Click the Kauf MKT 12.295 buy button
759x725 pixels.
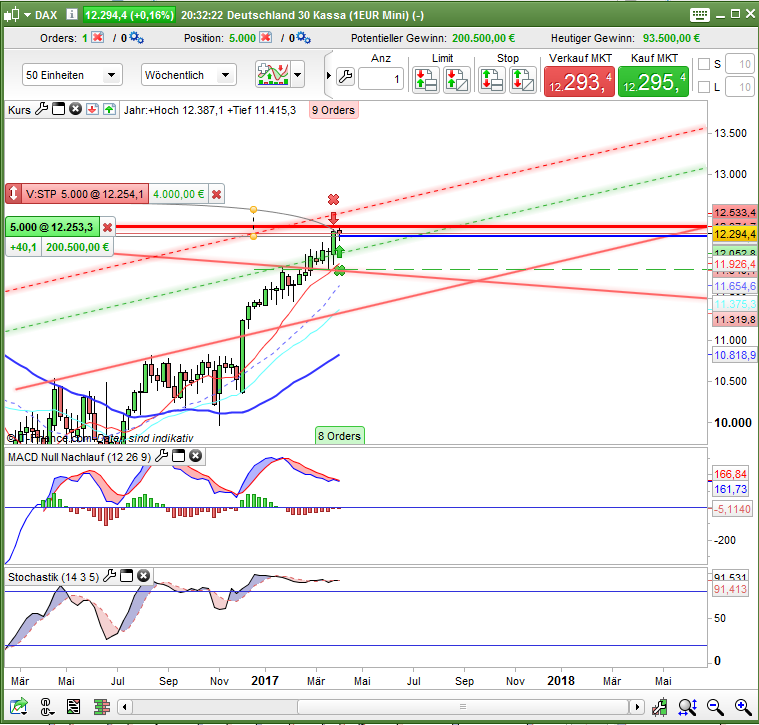point(653,81)
